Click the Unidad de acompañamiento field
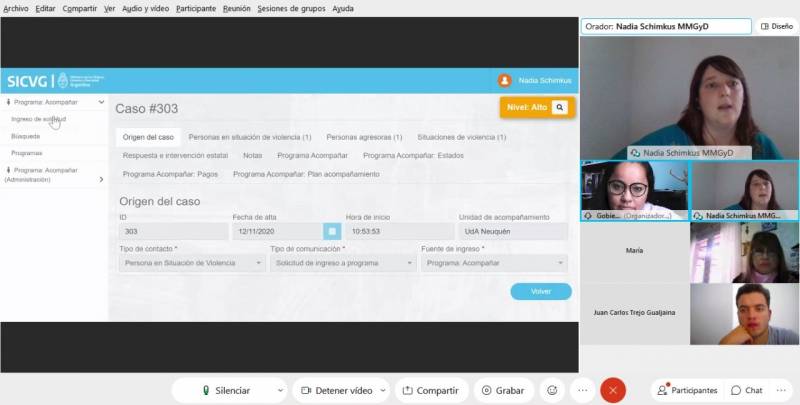This screenshot has width=800, height=405. click(x=513, y=231)
